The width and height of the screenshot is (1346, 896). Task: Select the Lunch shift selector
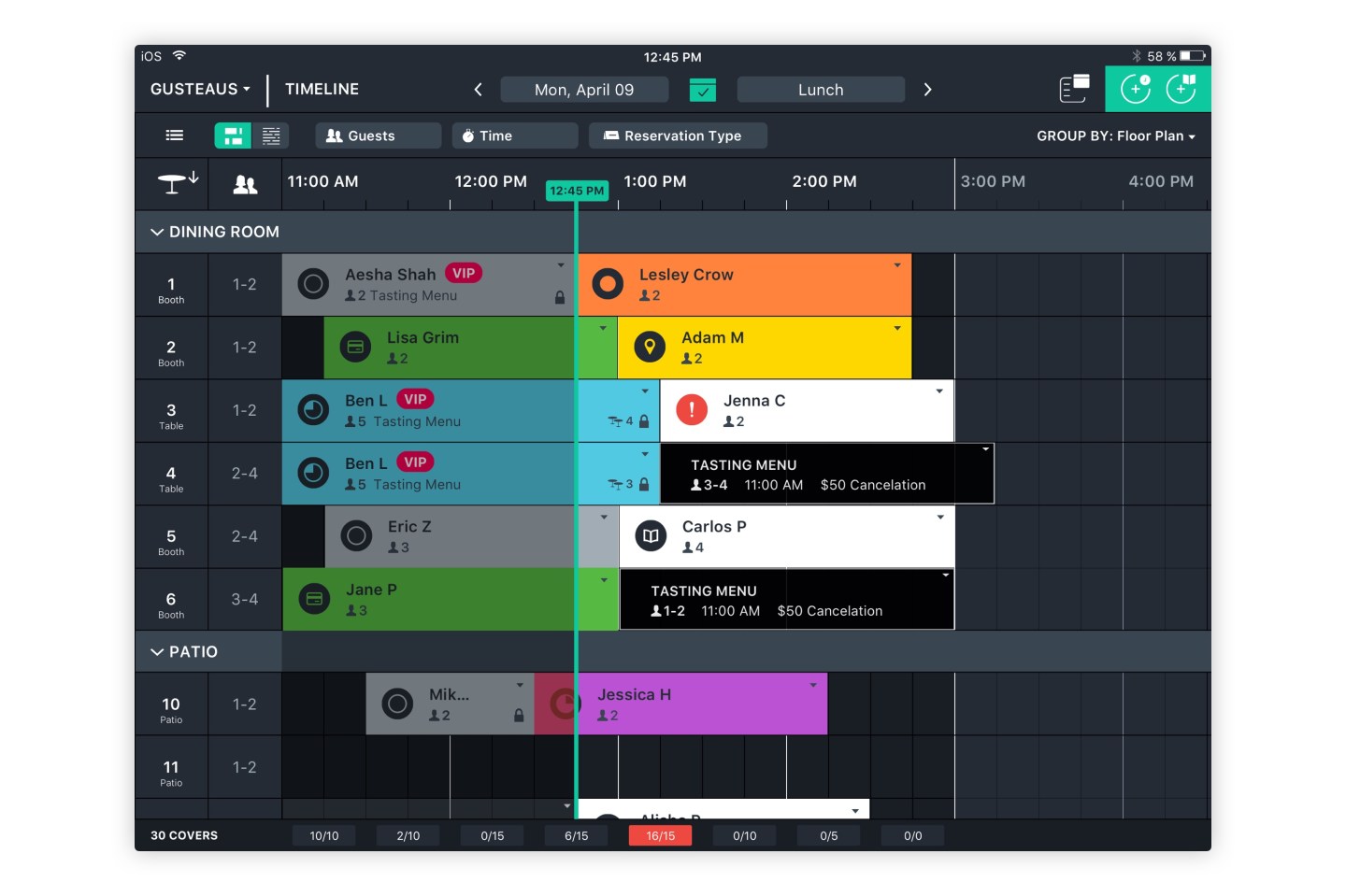[820, 90]
